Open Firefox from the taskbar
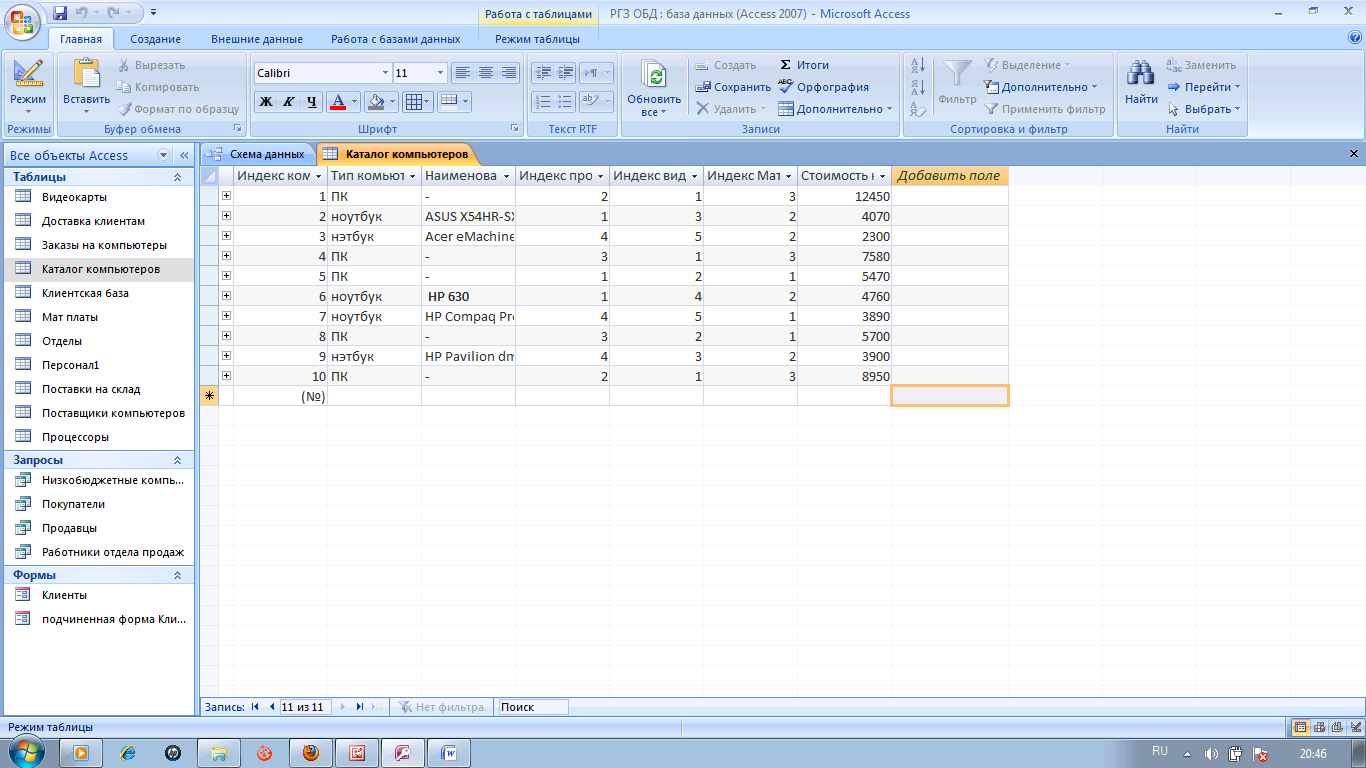Viewport: 1366px width, 768px height. [x=311, y=753]
